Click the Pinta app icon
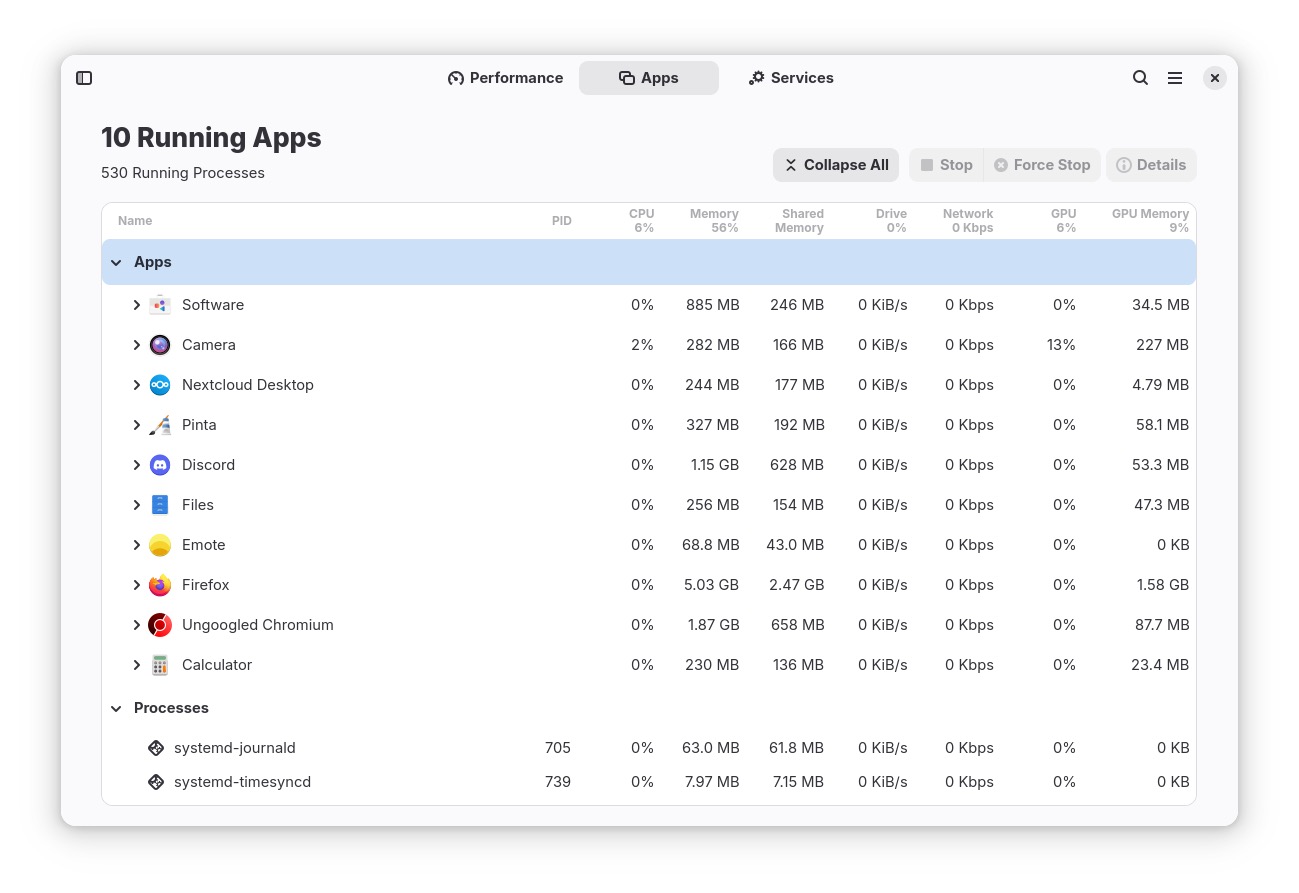This screenshot has height=893, width=1299. click(160, 425)
